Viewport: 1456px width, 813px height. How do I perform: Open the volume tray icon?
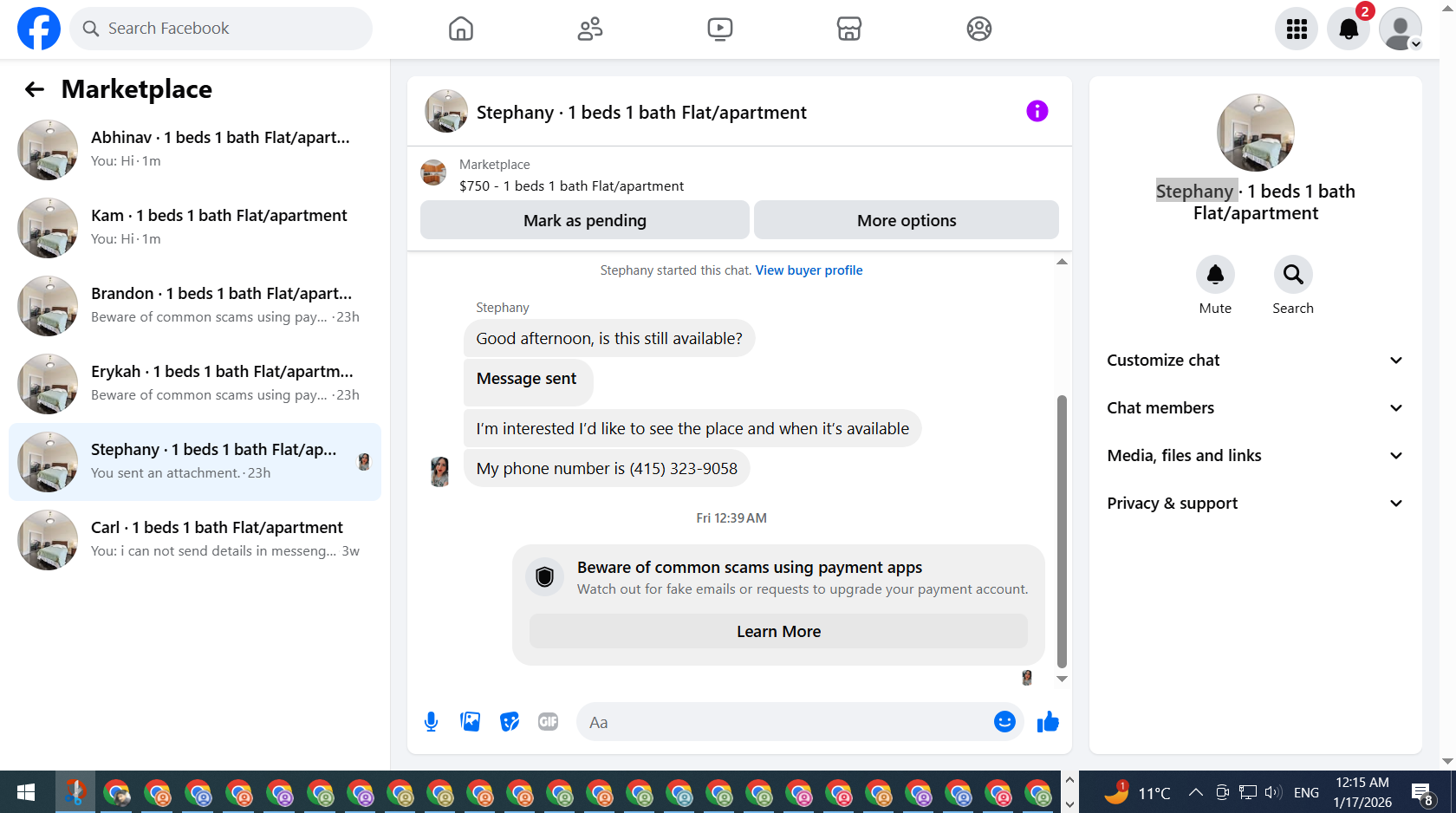[1272, 792]
